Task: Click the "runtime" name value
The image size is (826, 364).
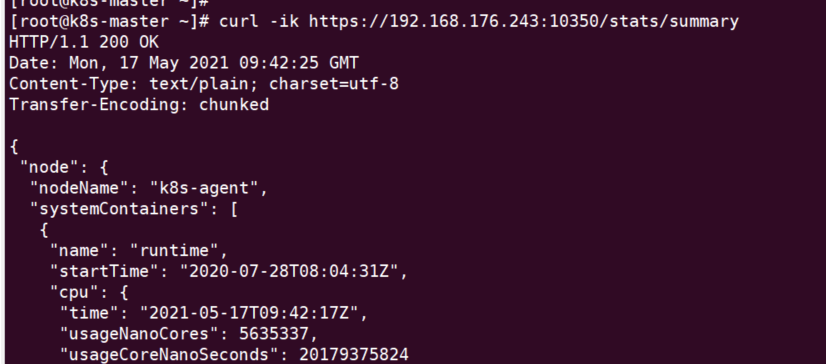Action: click(174, 251)
